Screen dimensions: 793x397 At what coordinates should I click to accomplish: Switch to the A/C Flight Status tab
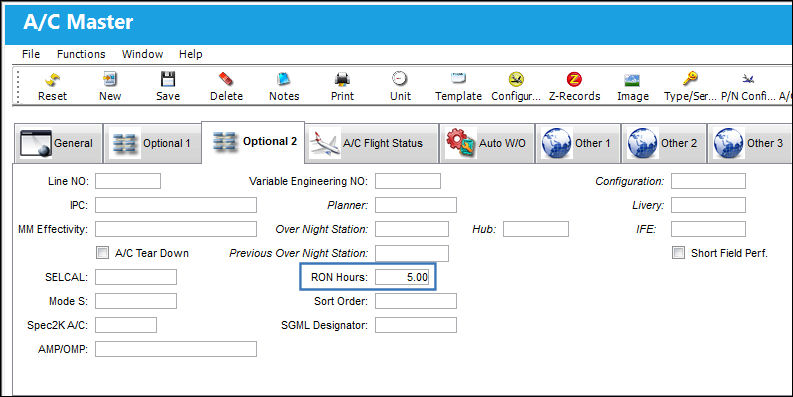[372, 144]
